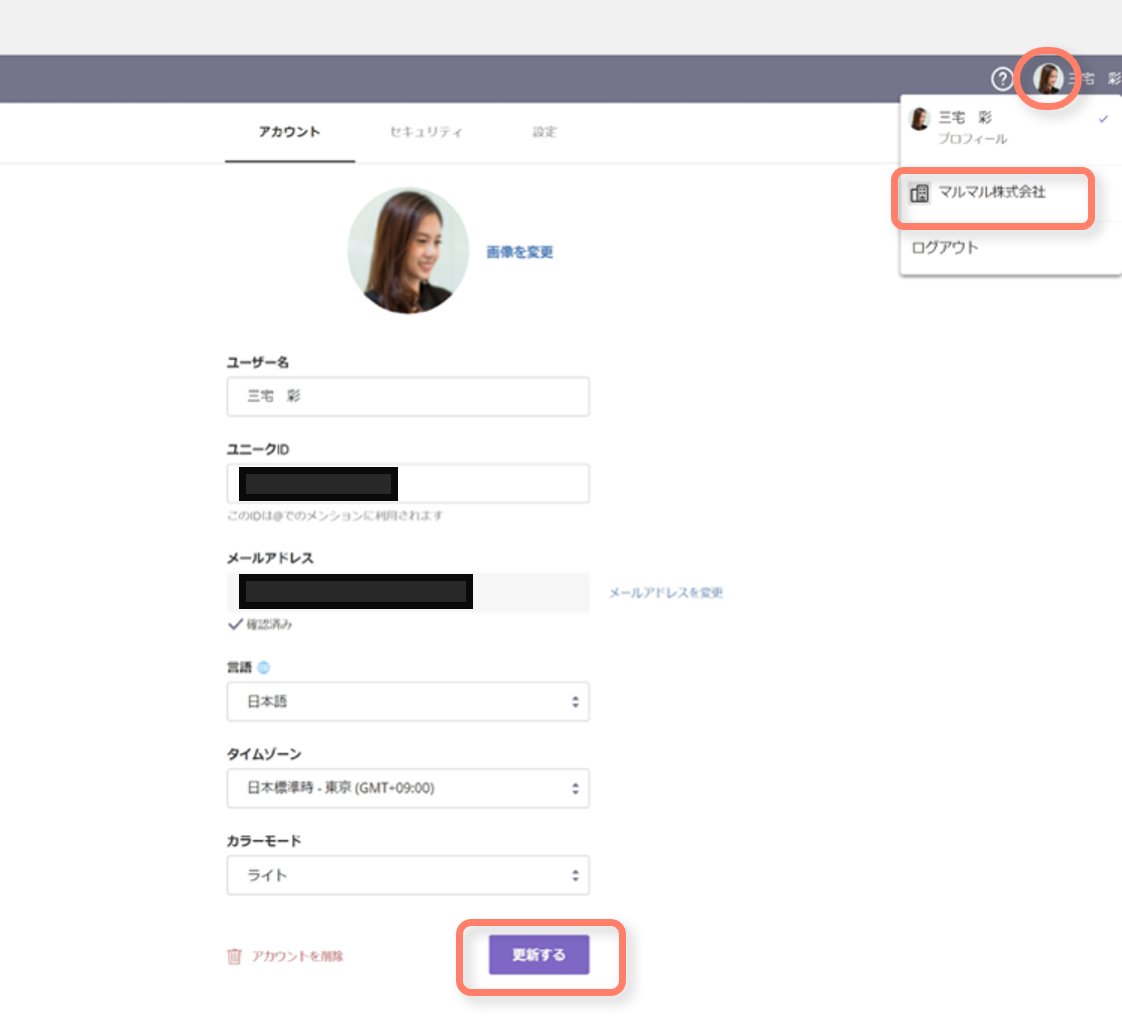Switch to the 設定 tab

point(544,132)
